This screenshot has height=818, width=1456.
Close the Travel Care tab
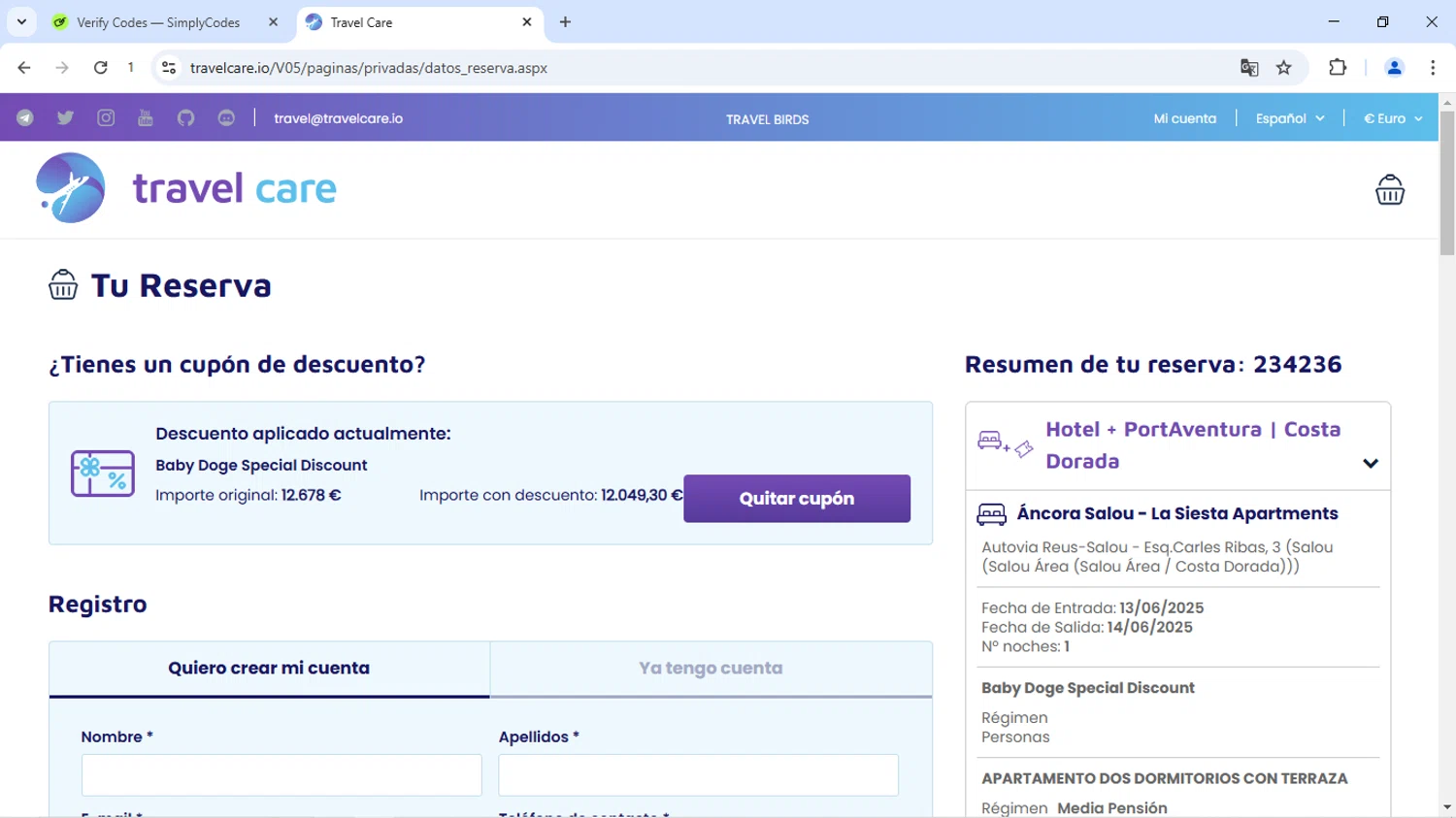point(527,22)
